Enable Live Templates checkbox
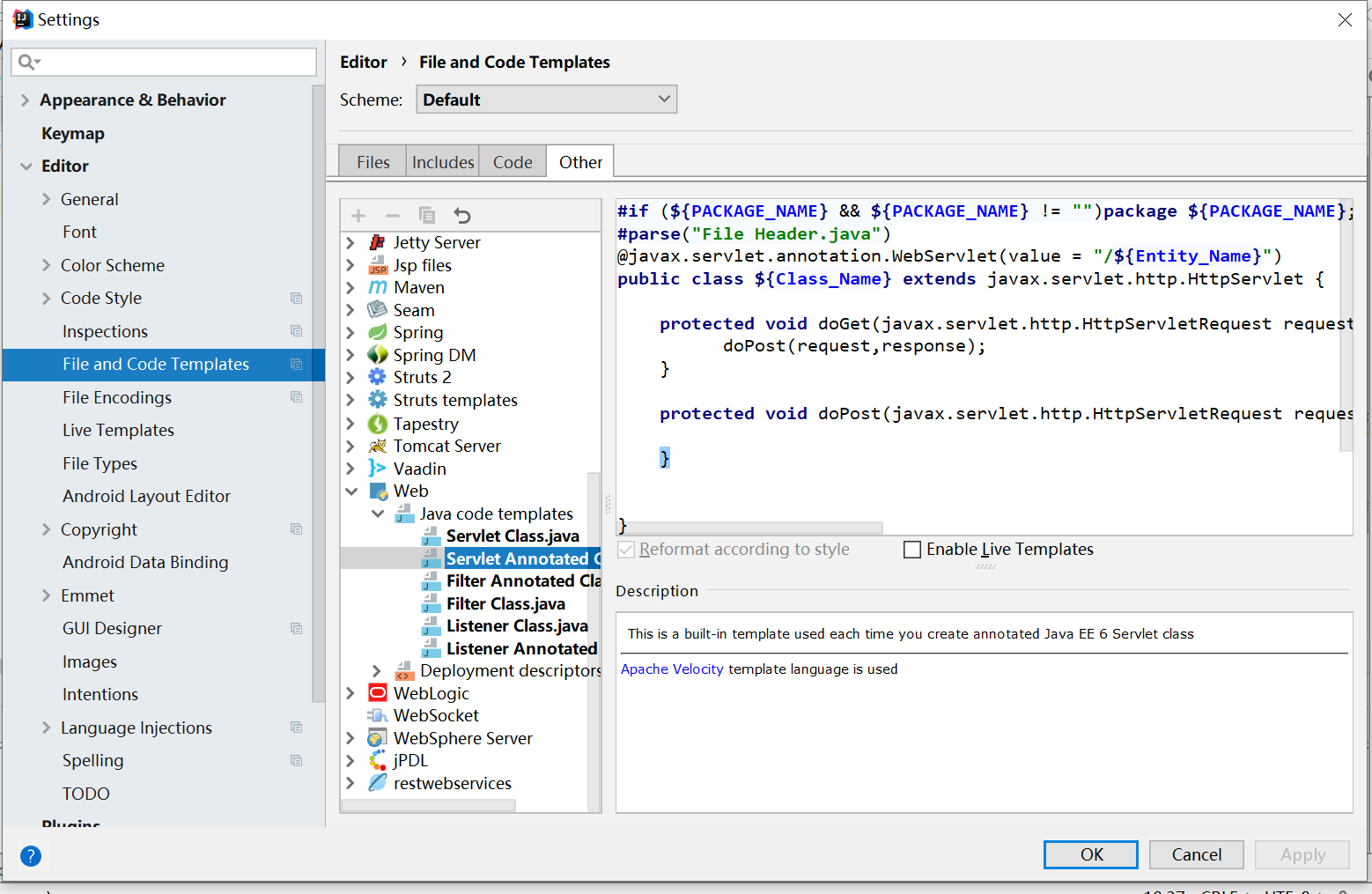1372x894 pixels. point(912,550)
